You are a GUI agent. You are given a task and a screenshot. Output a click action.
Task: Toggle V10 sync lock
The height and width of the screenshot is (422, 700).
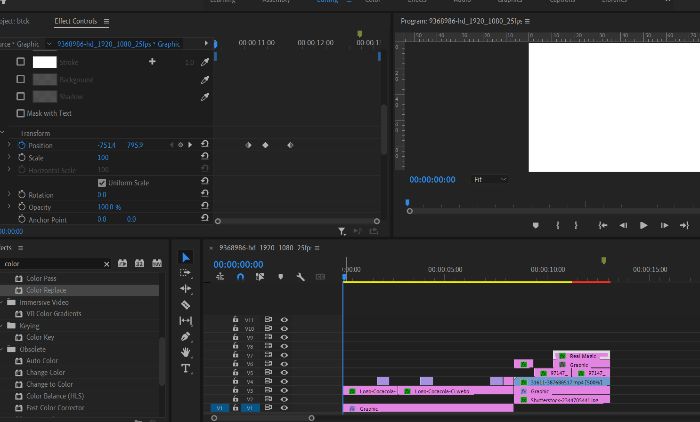click(268, 328)
